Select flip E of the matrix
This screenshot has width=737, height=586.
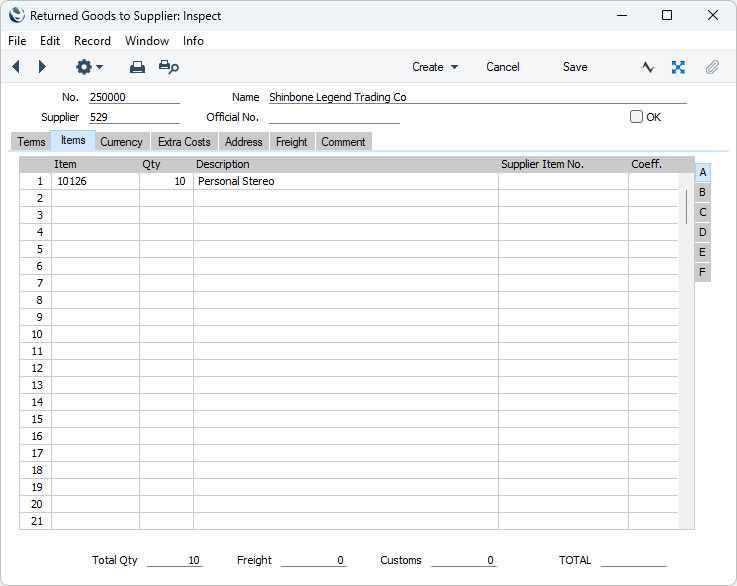coord(702,252)
